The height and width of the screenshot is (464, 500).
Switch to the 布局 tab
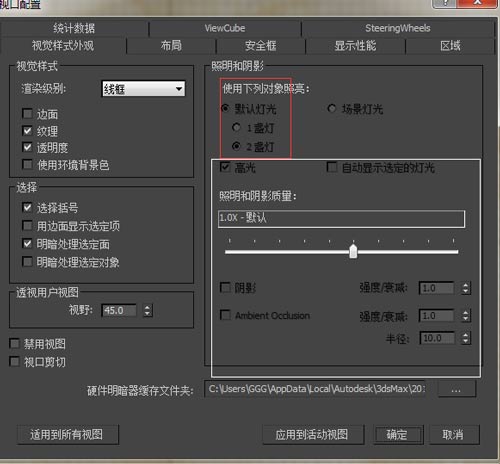(x=171, y=45)
